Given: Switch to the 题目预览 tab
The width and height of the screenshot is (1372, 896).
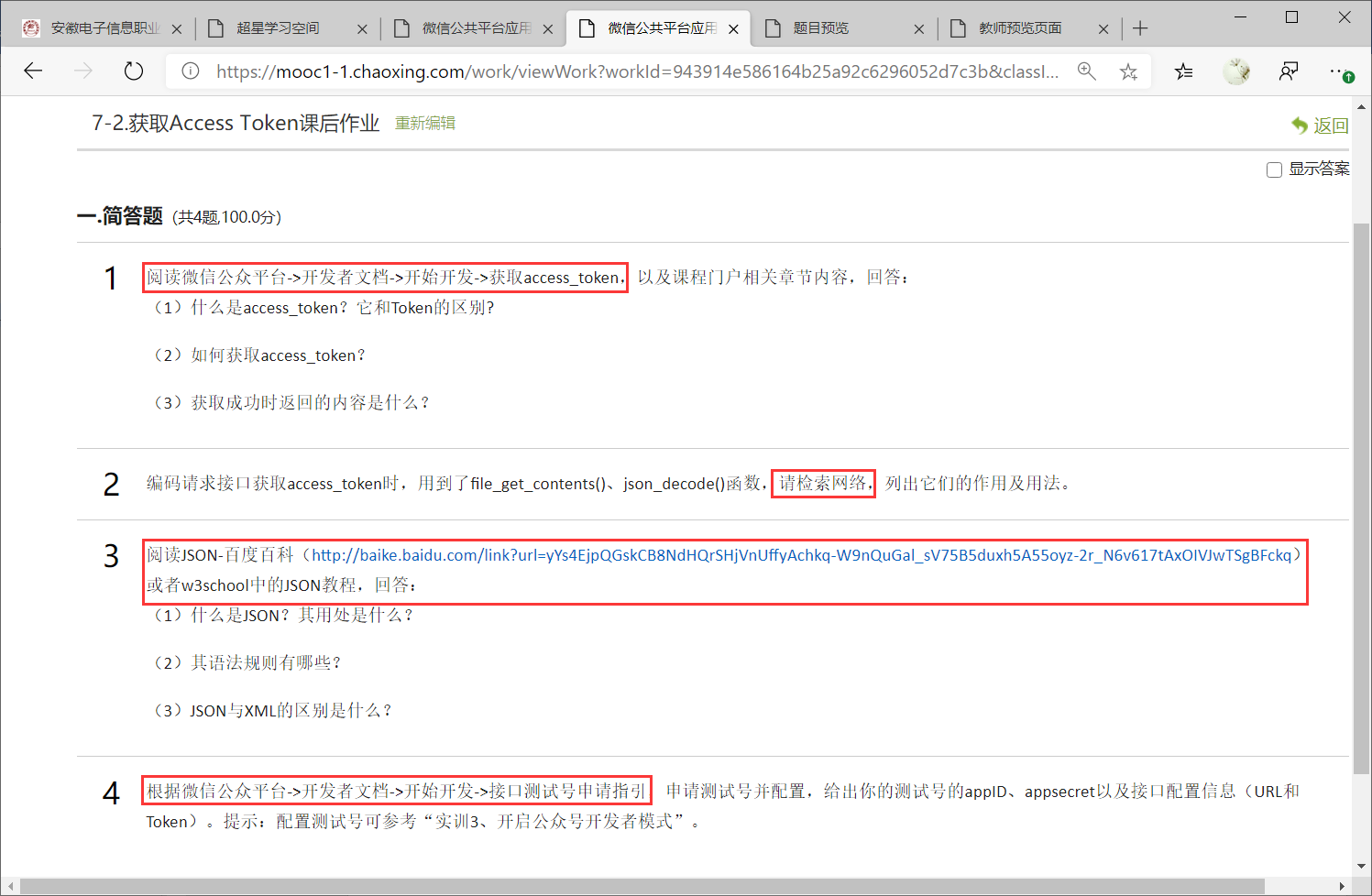Looking at the screenshot, I should 821,28.
